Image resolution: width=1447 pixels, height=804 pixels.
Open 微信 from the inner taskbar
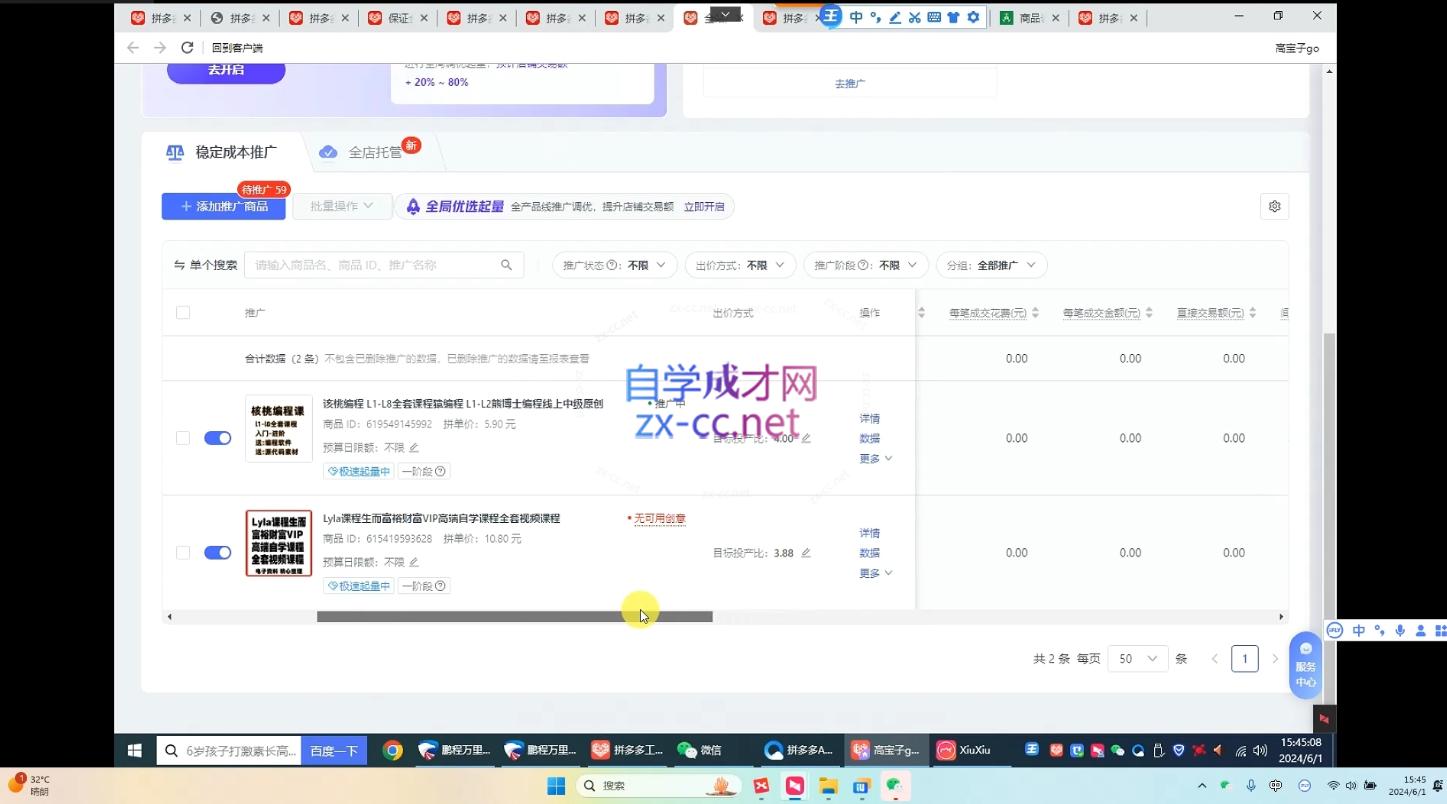pos(698,750)
